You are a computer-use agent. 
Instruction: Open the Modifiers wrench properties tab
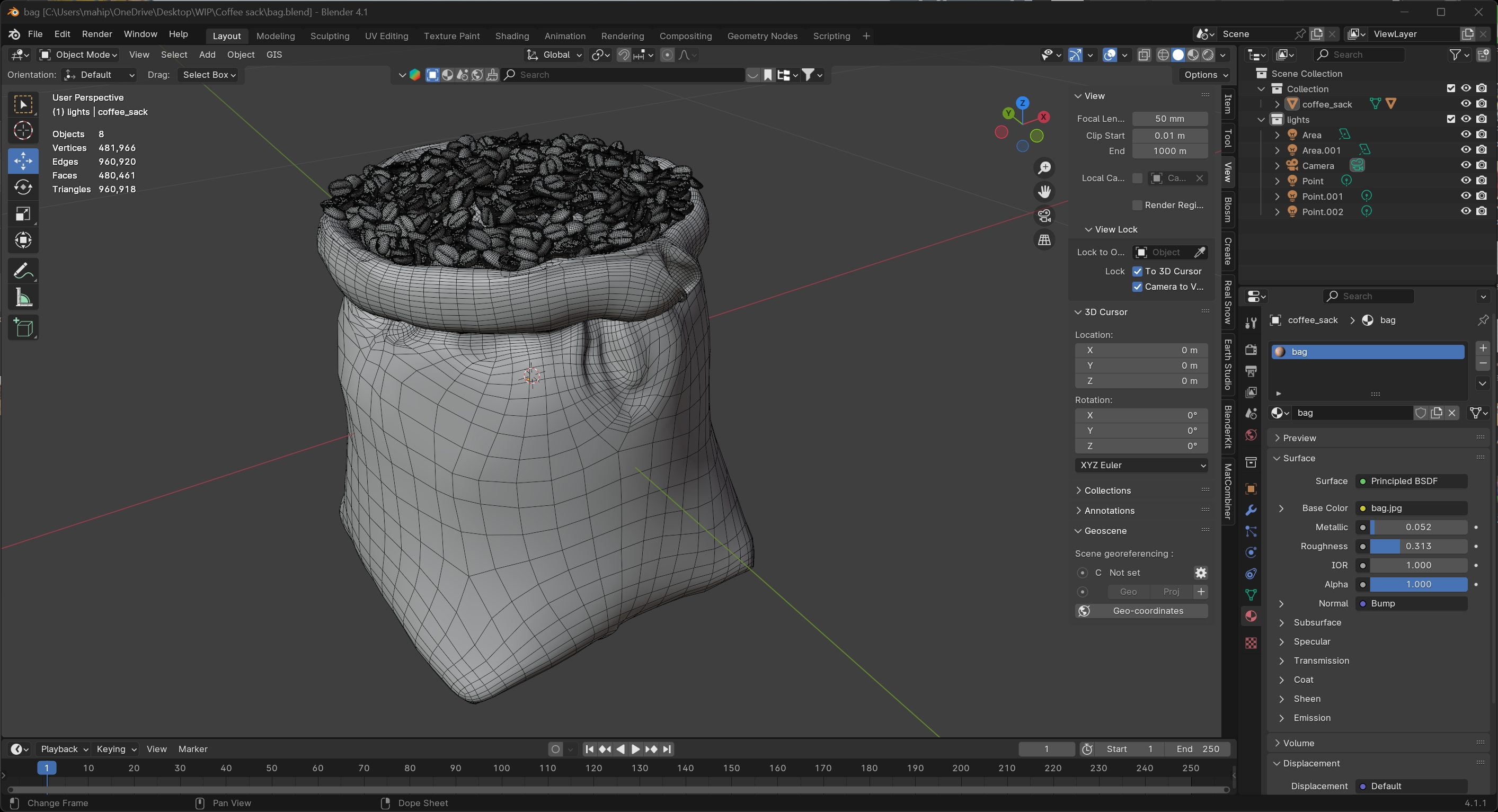click(1251, 510)
